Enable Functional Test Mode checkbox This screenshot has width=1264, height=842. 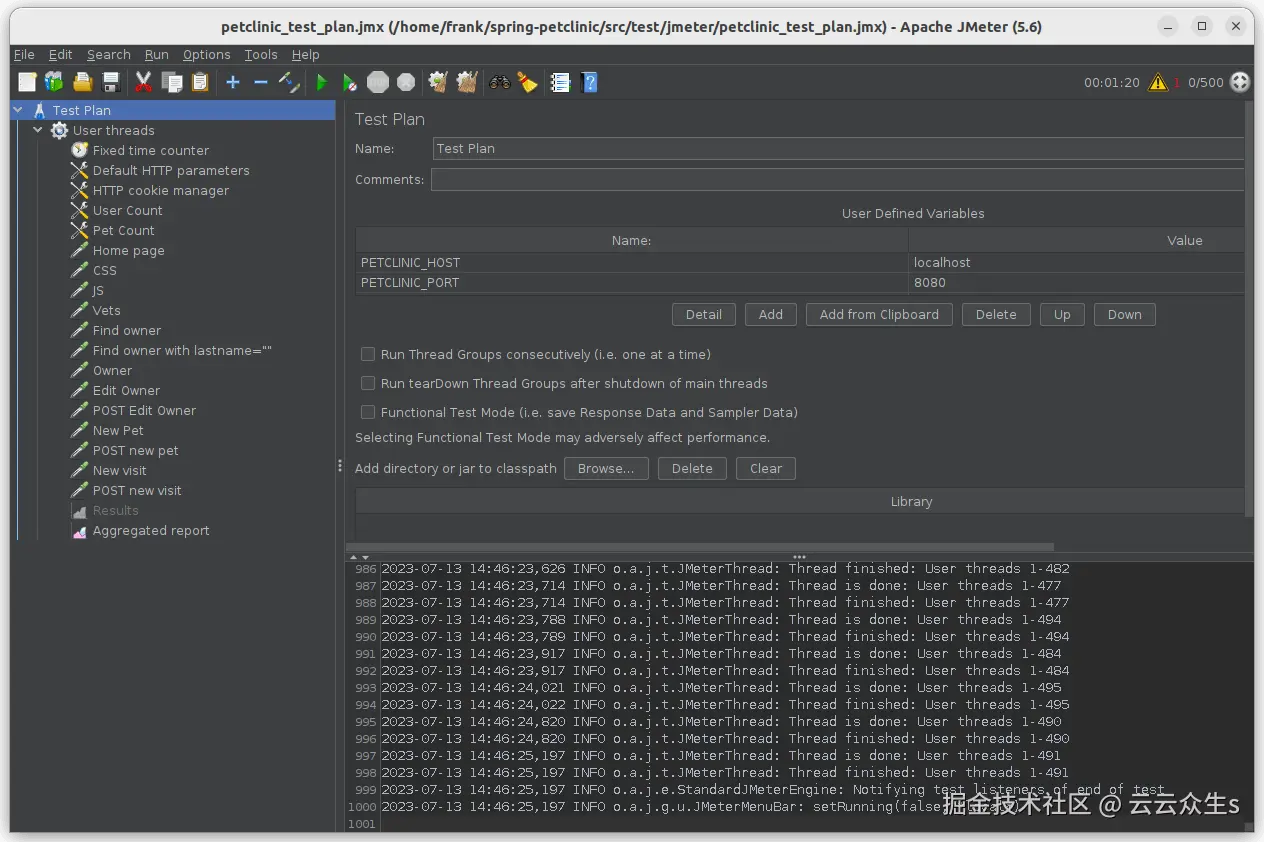(368, 412)
